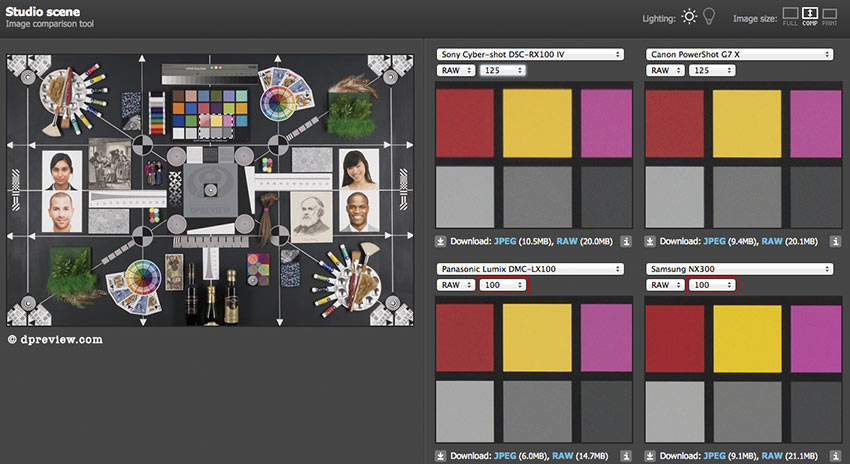Click the download icon under the Panasonic crop
Image resolution: width=850 pixels, height=464 pixels.
441,456
